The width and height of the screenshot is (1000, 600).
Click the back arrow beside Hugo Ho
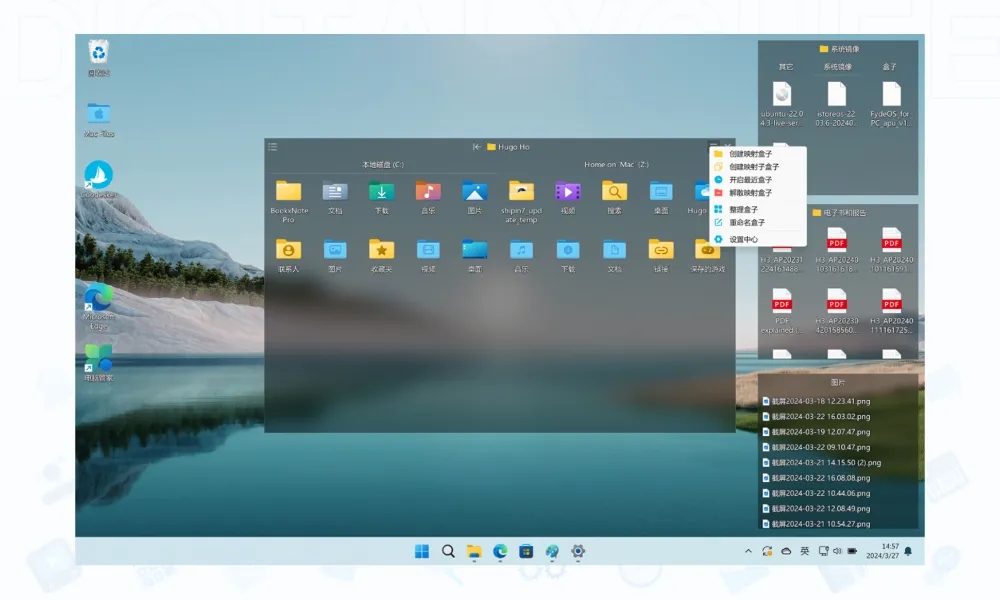coord(478,147)
